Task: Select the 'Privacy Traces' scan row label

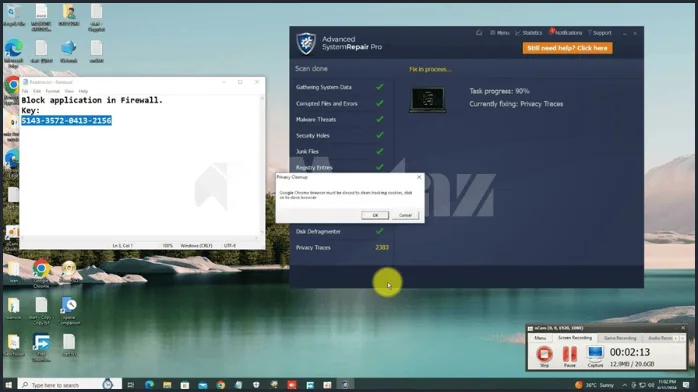Action: point(313,247)
